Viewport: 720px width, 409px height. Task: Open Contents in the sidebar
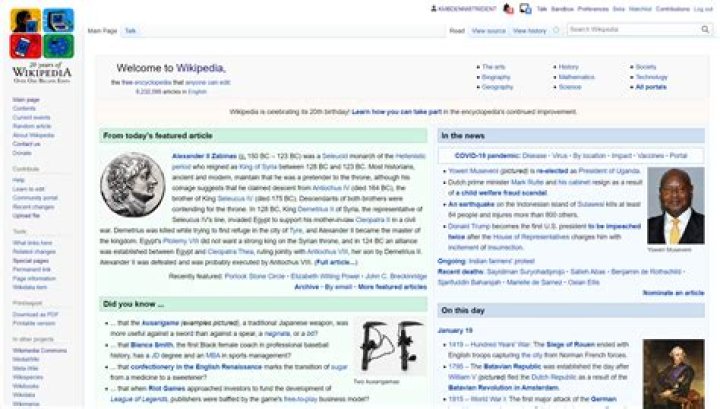pyautogui.click(x=24, y=108)
